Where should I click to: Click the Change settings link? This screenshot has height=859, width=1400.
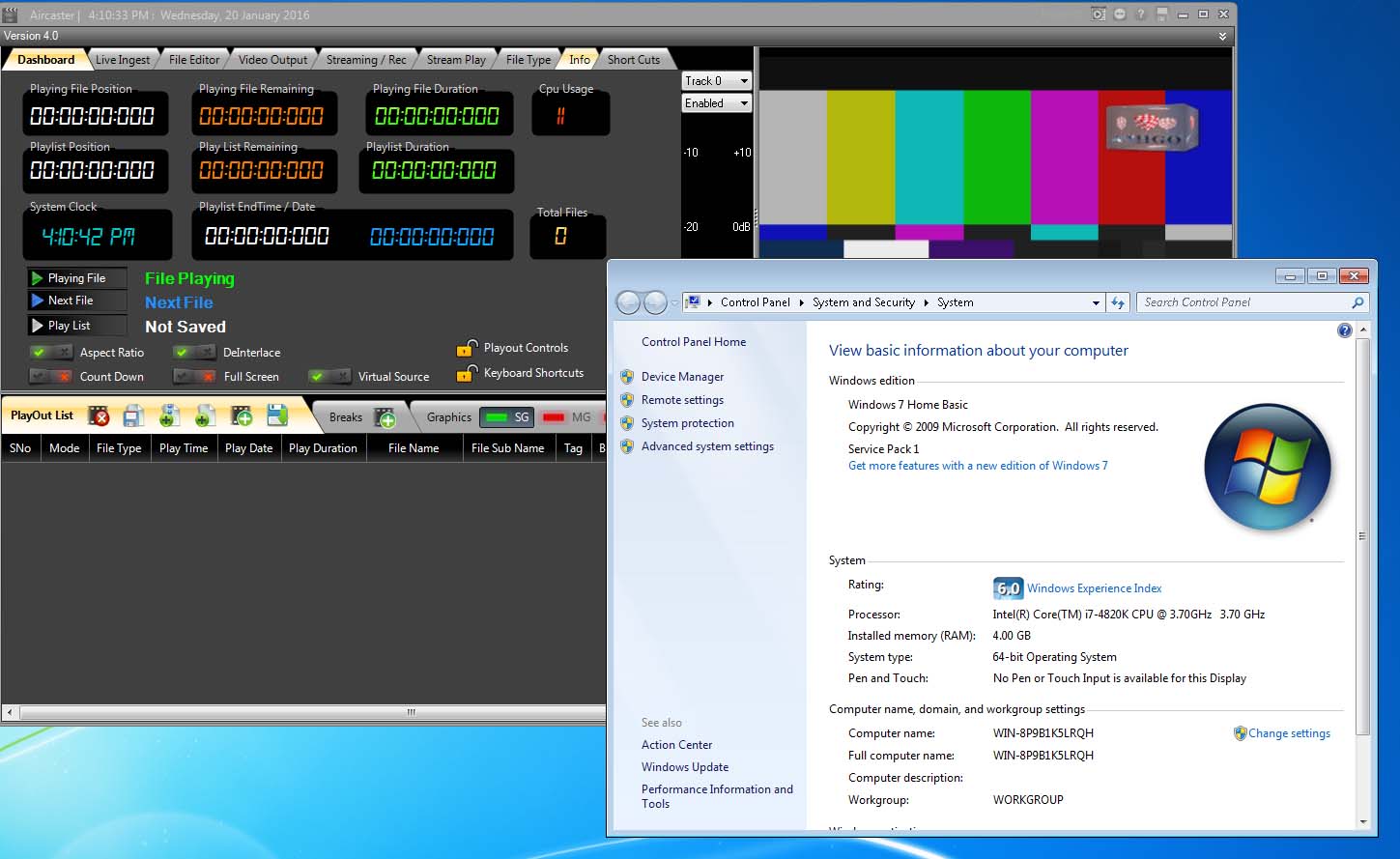[1289, 733]
